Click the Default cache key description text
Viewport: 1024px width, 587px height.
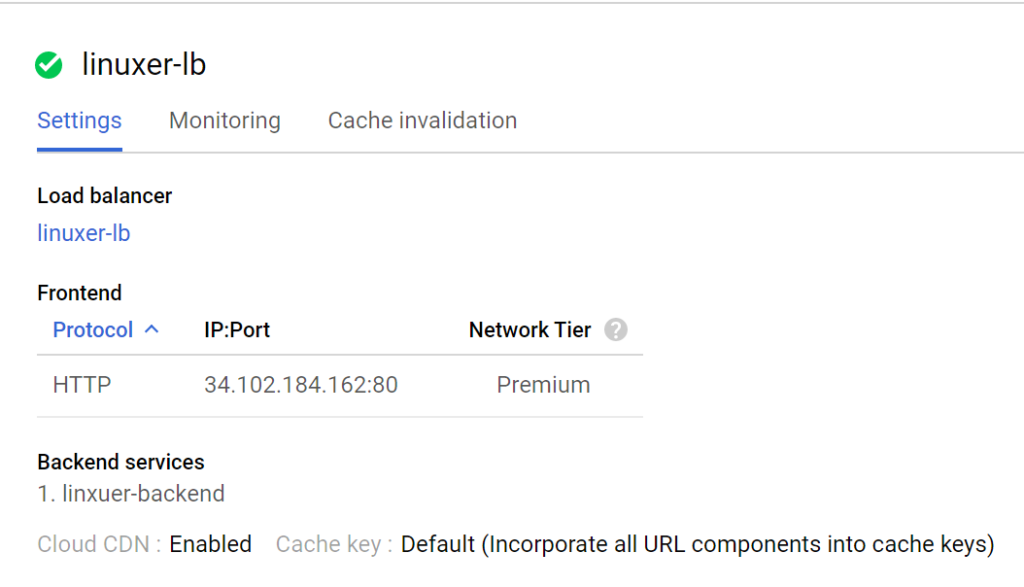[x=697, y=545]
